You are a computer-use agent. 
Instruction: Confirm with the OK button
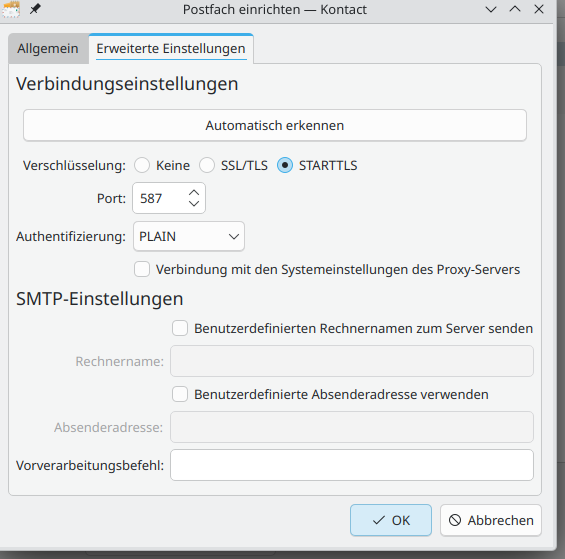[x=391, y=520]
